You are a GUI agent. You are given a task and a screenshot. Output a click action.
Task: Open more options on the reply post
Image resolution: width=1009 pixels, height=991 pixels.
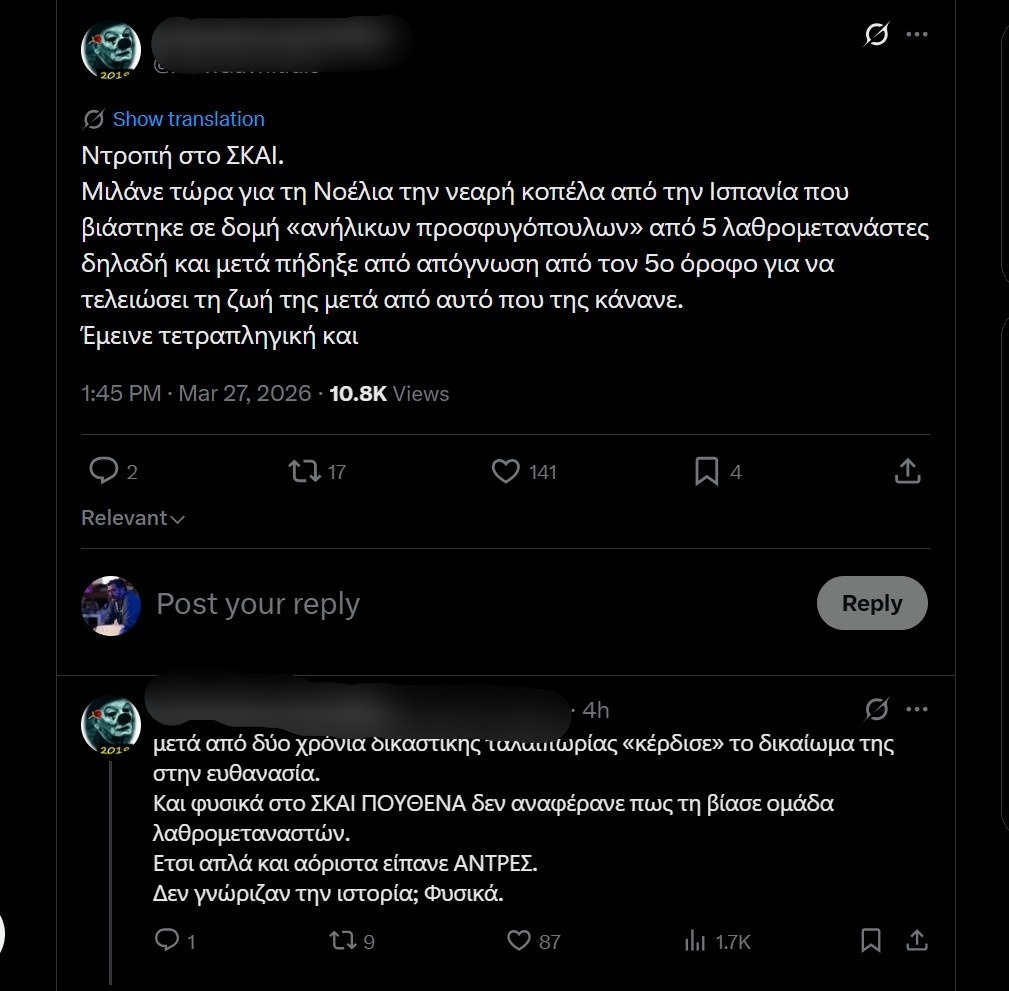point(916,709)
